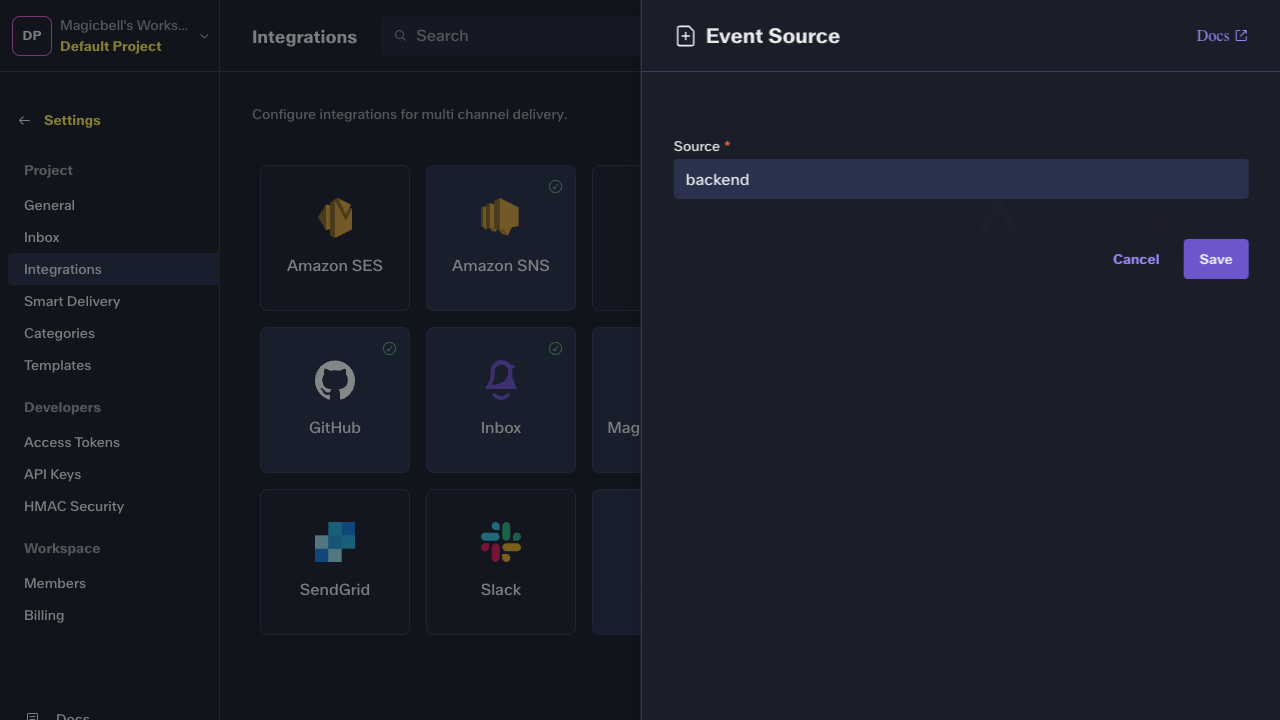Image resolution: width=1280 pixels, height=720 pixels.
Task: Focus the Search field
Action: [x=510, y=36]
